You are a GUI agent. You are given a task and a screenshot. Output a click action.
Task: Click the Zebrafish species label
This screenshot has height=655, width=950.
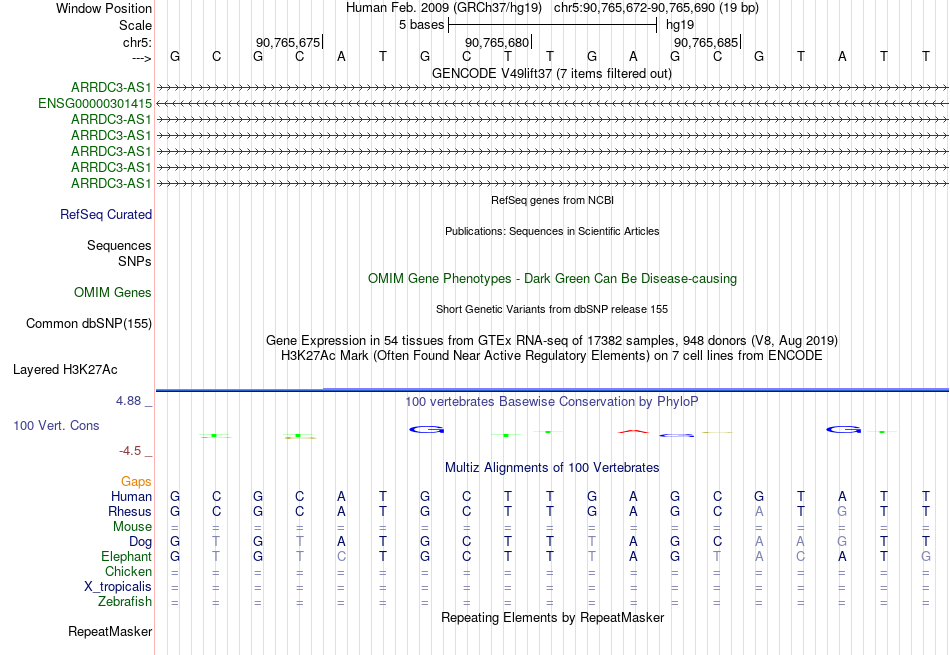point(125,602)
